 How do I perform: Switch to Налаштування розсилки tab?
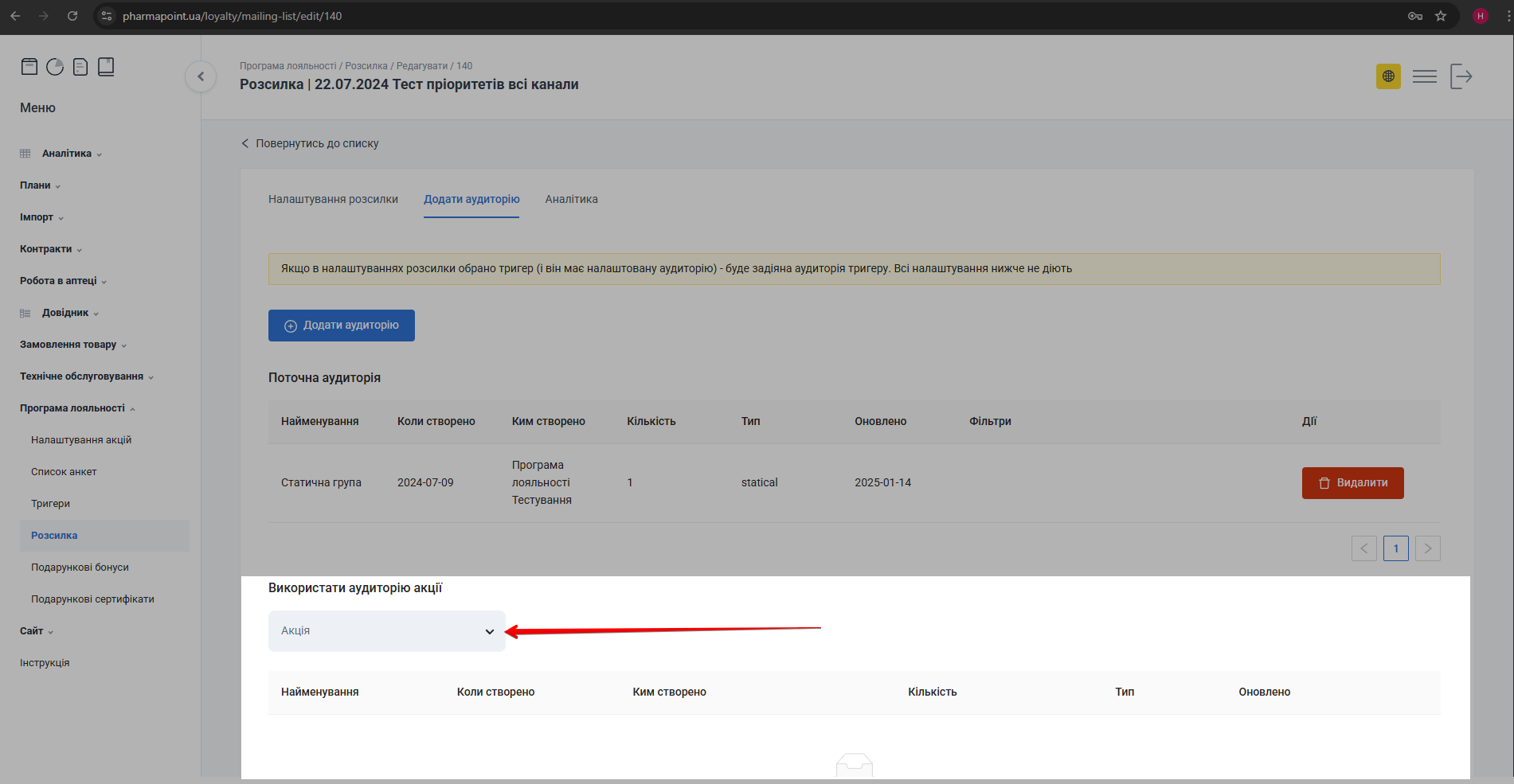tap(333, 199)
